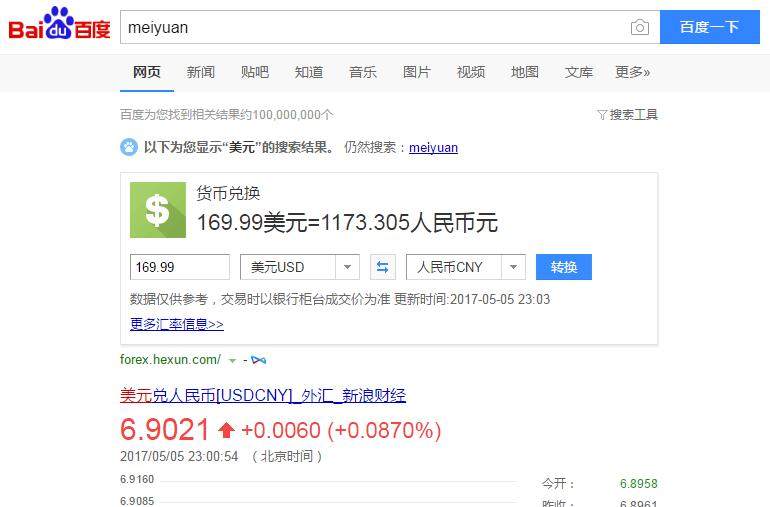Open the 文库 tab
This screenshot has width=770, height=507.
click(579, 72)
